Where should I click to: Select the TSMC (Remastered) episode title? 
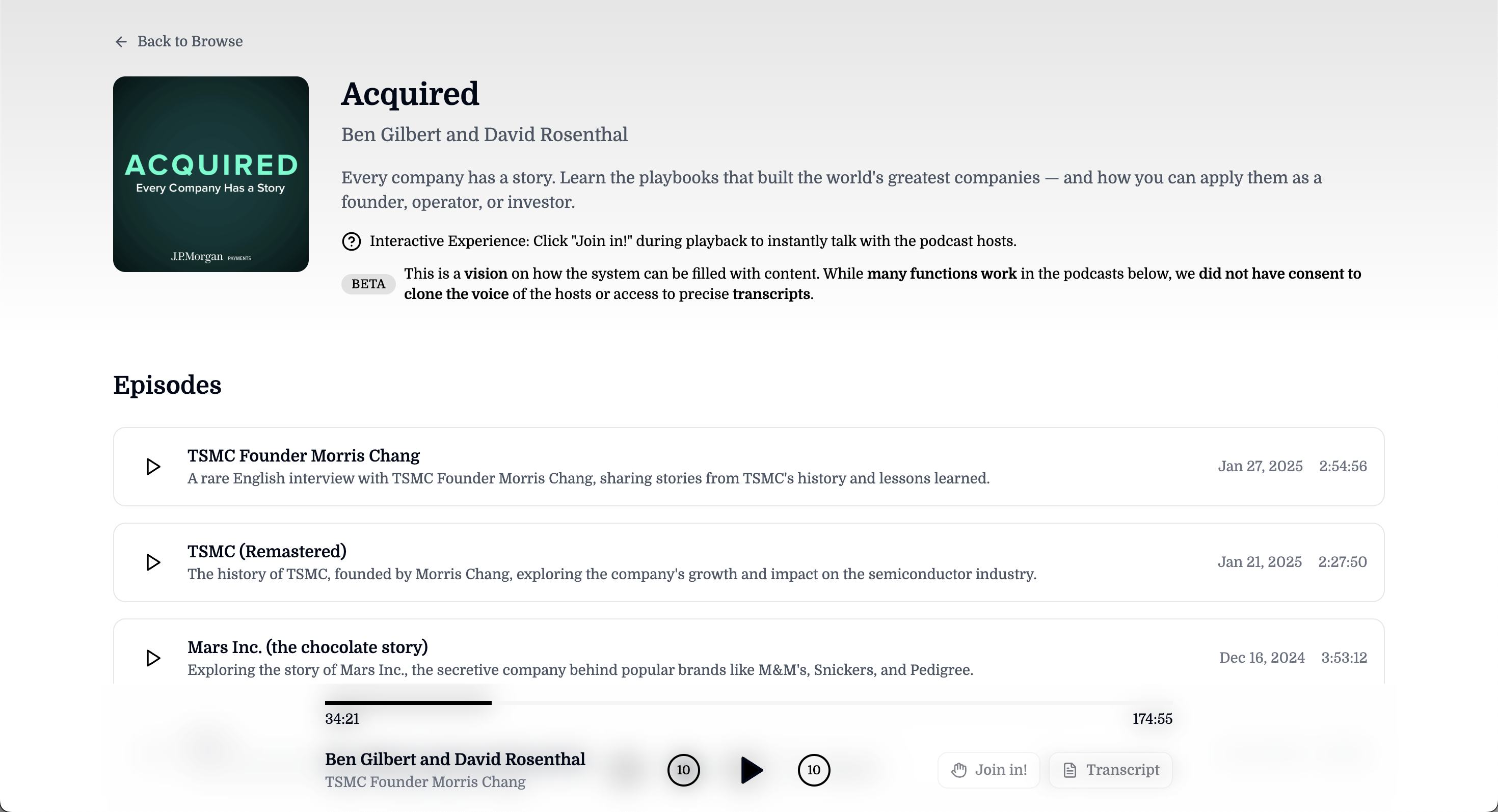point(266,552)
